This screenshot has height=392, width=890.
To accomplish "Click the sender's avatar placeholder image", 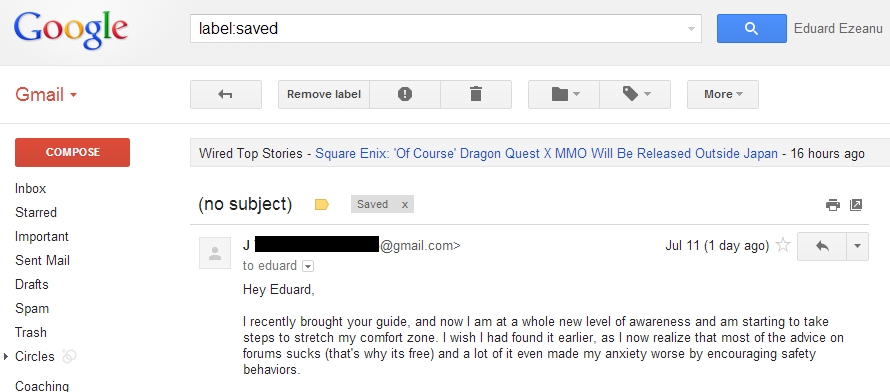I will (215, 253).
